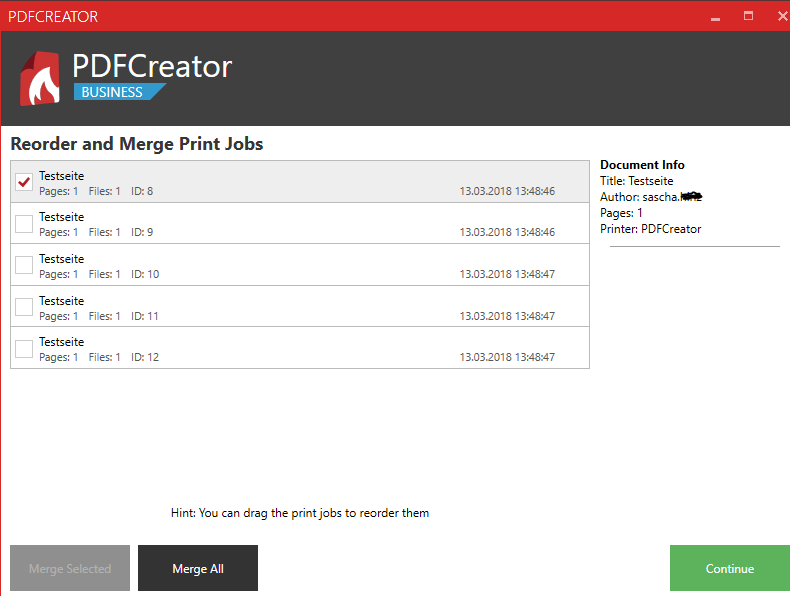Click the drag-to-reorder hint text
790x596 pixels.
[x=300, y=513]
